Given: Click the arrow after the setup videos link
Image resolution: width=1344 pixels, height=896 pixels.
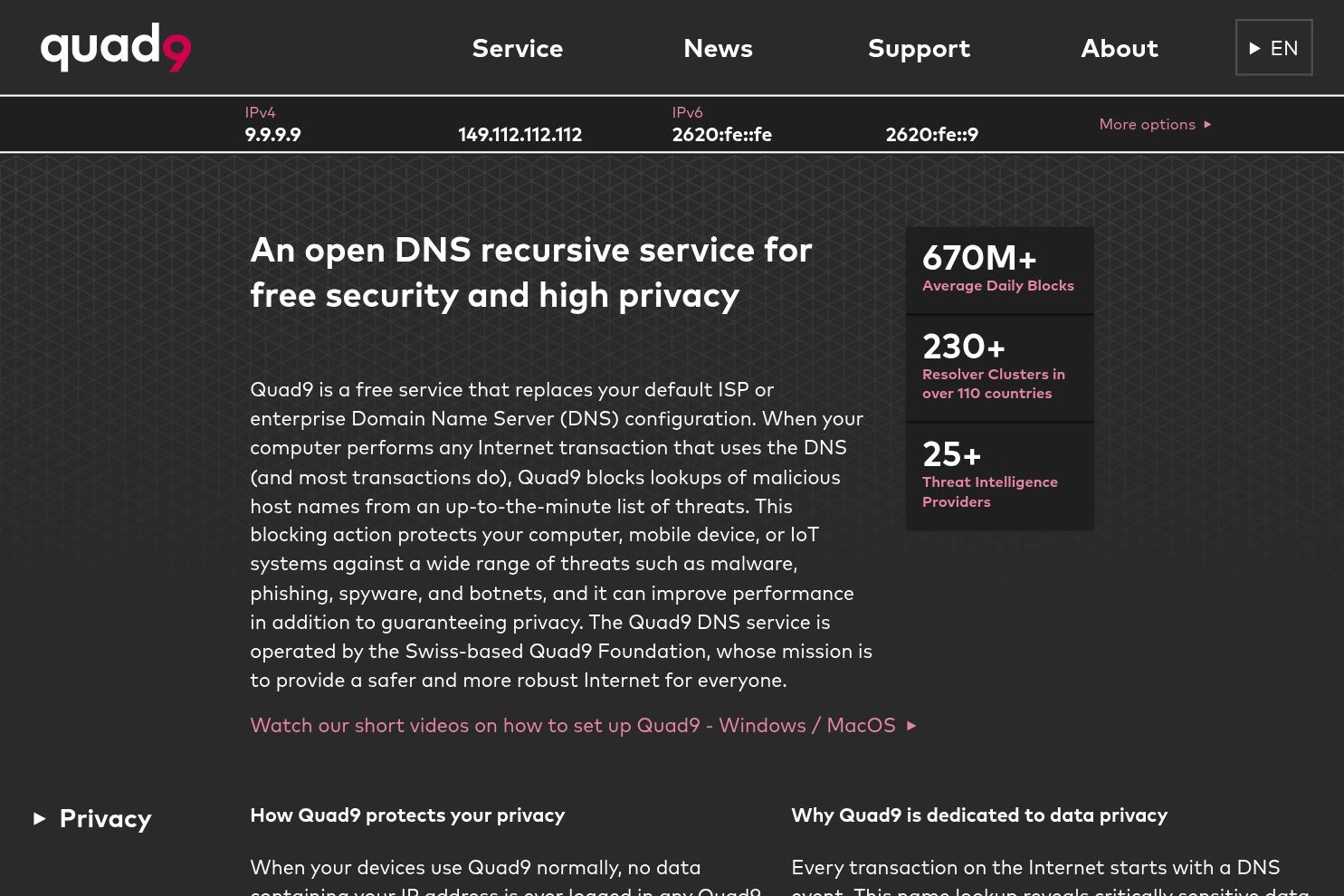Looking at the screenshot, I should click(x=911, y=726).
